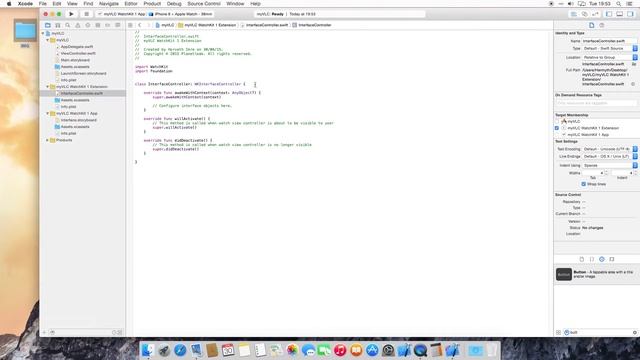
Task: Stop the running build
Action: pos(86,14)
